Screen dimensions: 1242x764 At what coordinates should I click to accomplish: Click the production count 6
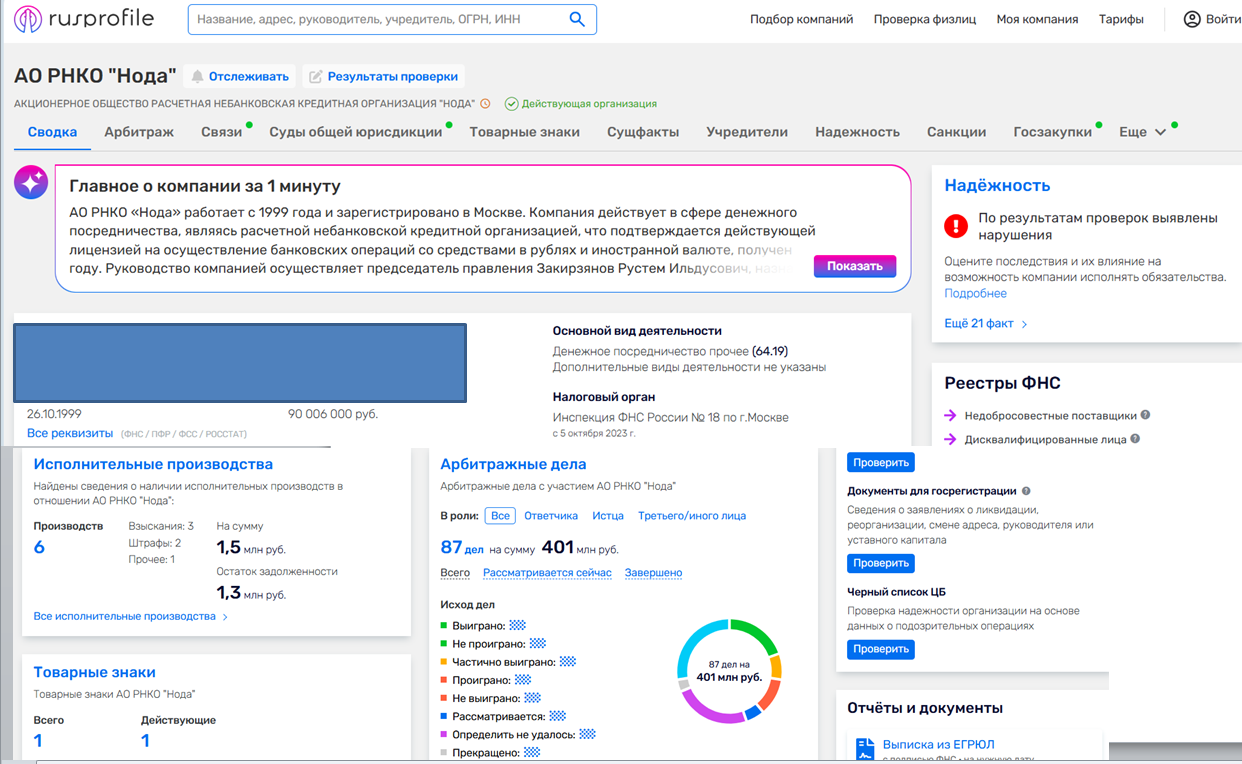[39, 547]
